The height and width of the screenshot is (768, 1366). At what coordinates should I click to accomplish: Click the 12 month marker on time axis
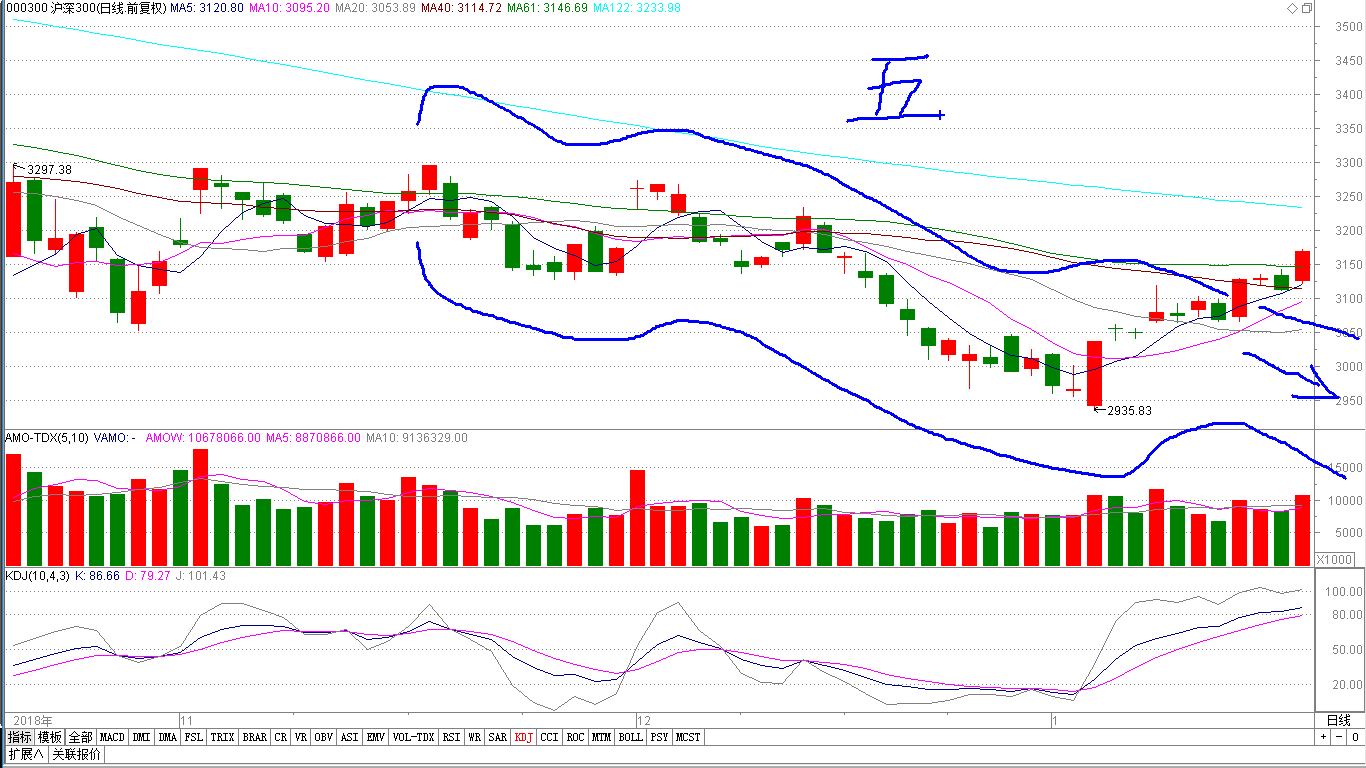(645, 720)
